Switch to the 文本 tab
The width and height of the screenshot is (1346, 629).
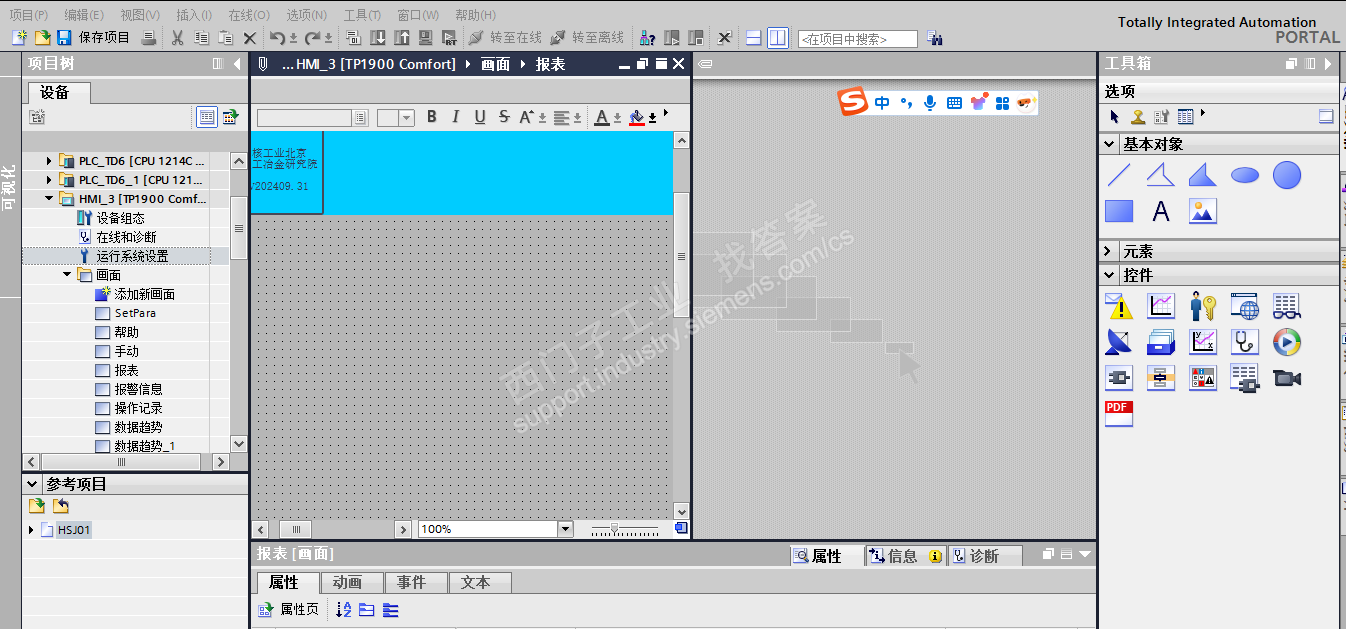[x=480, y=582]
